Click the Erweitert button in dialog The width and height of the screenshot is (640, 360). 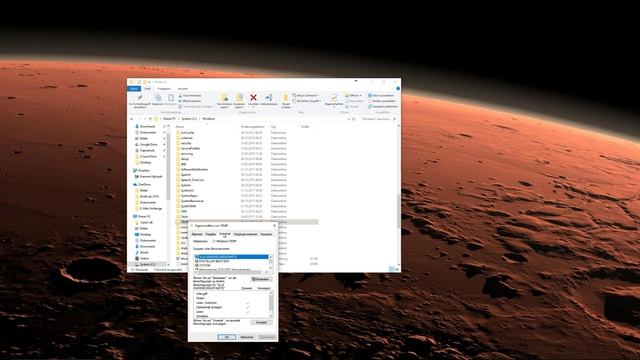[261, 322]
